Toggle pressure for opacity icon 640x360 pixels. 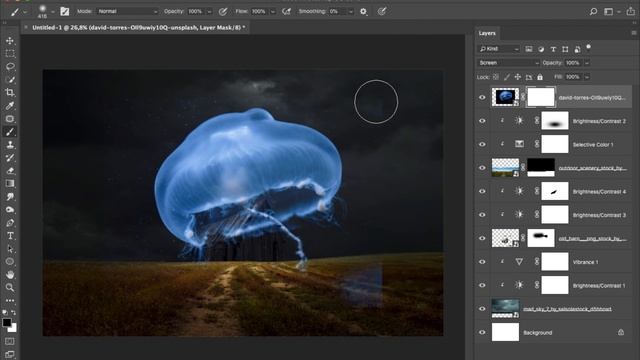click(x=223, y=11)
